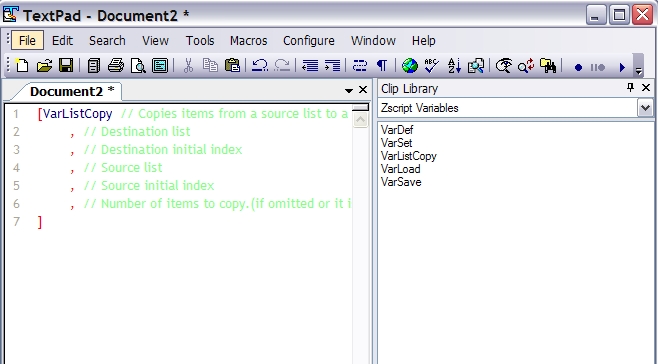View document in web browser icon
Screen dimensions: 658x364
pos(410,66)
